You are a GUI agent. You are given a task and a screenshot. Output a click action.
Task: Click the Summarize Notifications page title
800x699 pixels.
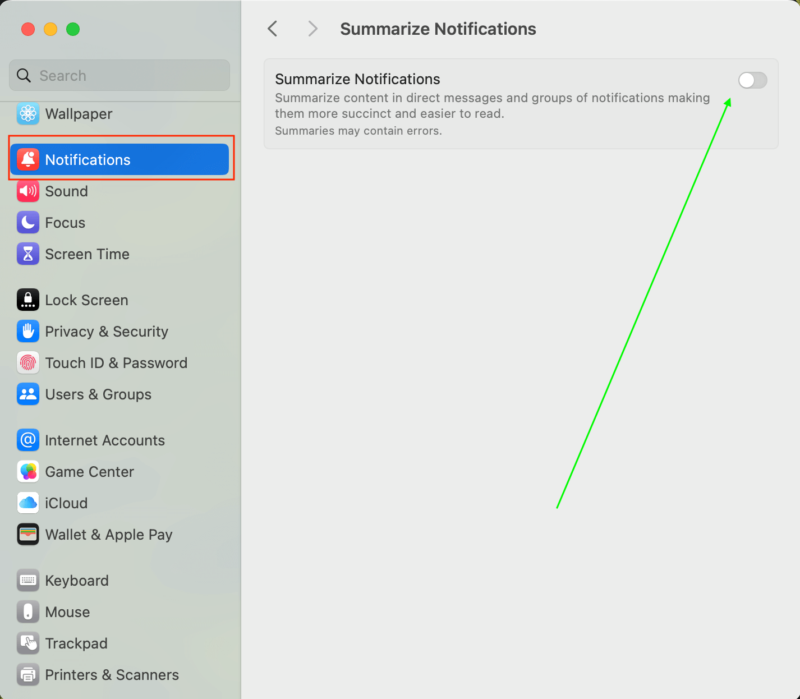click(438, 29)
